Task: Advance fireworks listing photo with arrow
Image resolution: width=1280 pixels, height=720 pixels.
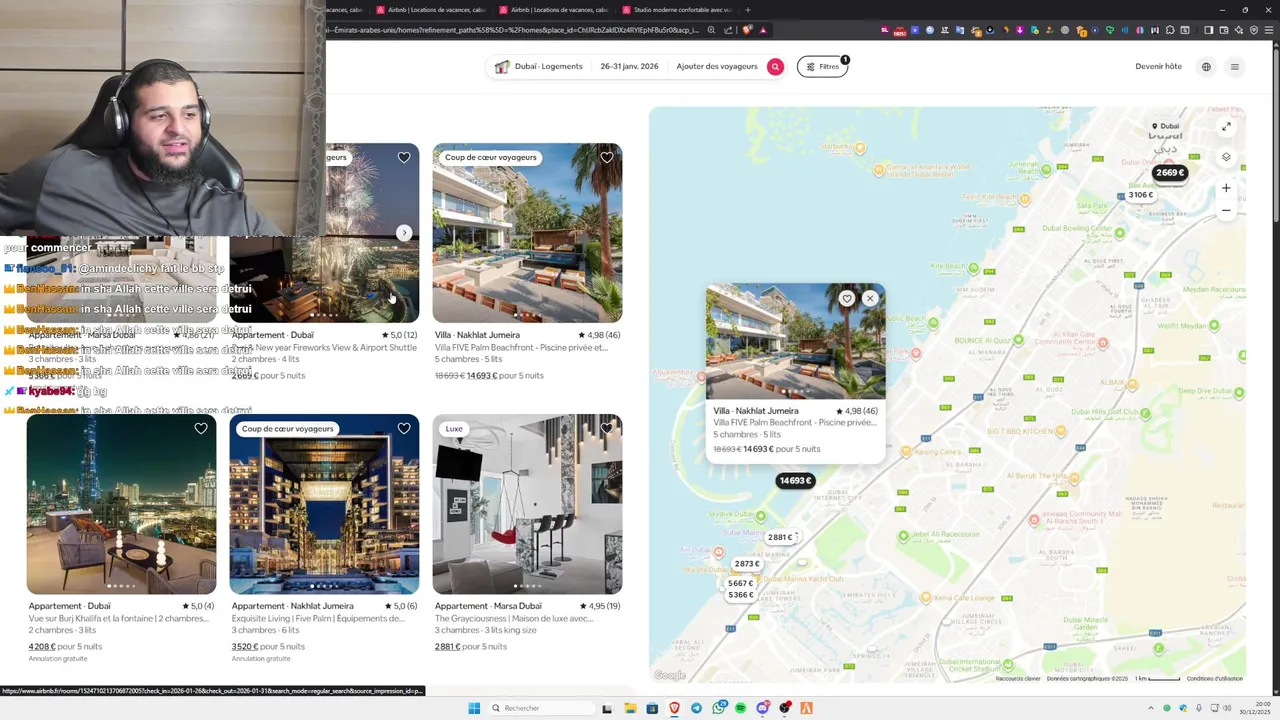Action: (x=404, y=233)
